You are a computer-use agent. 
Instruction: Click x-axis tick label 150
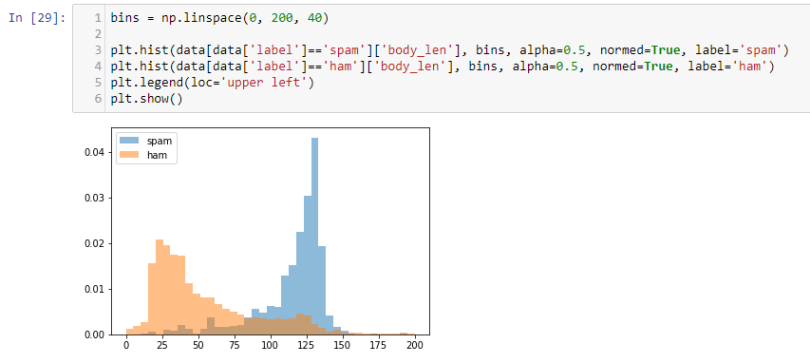[342, 346]
